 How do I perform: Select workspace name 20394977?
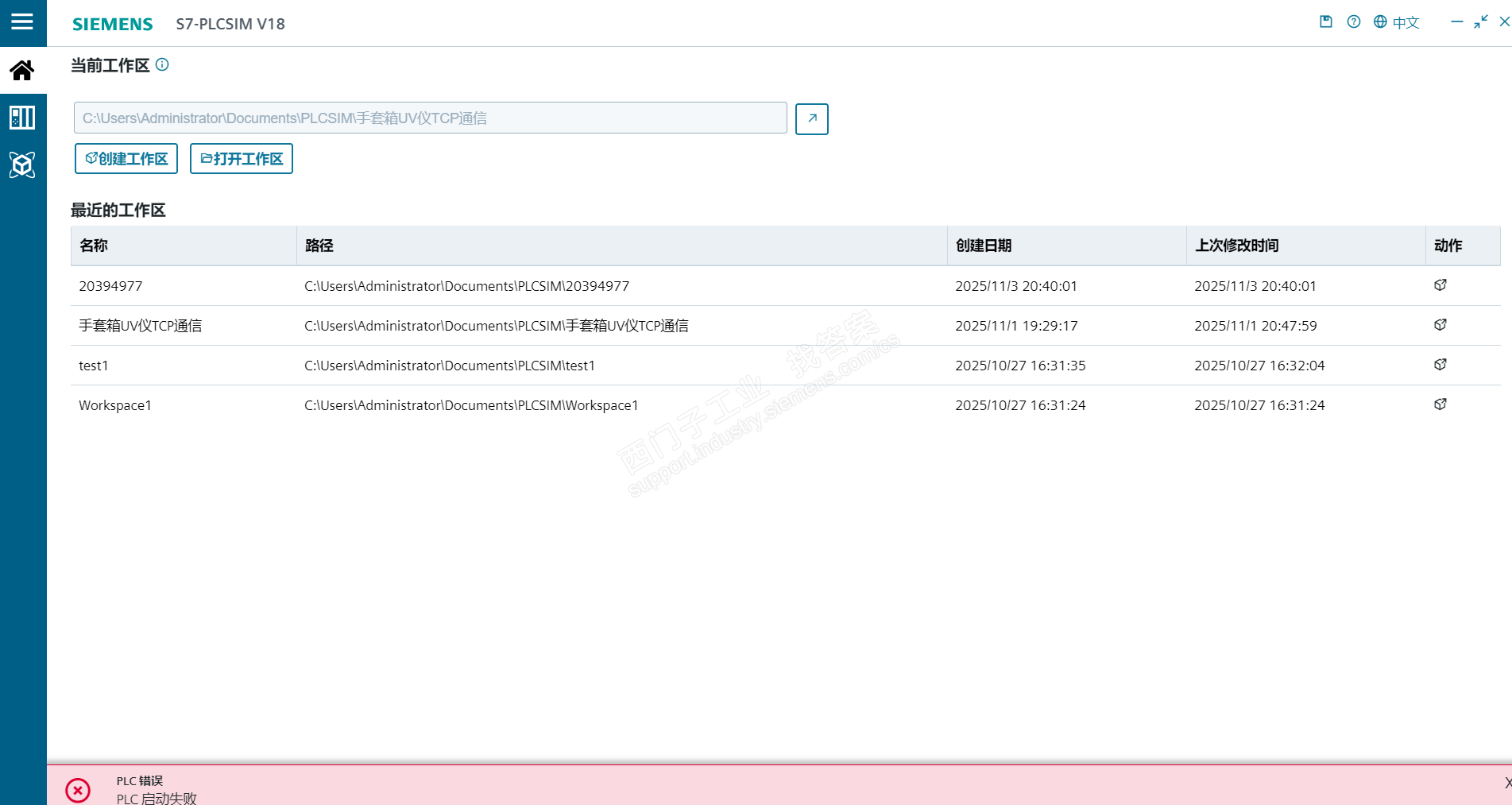[x=110, y=286]
